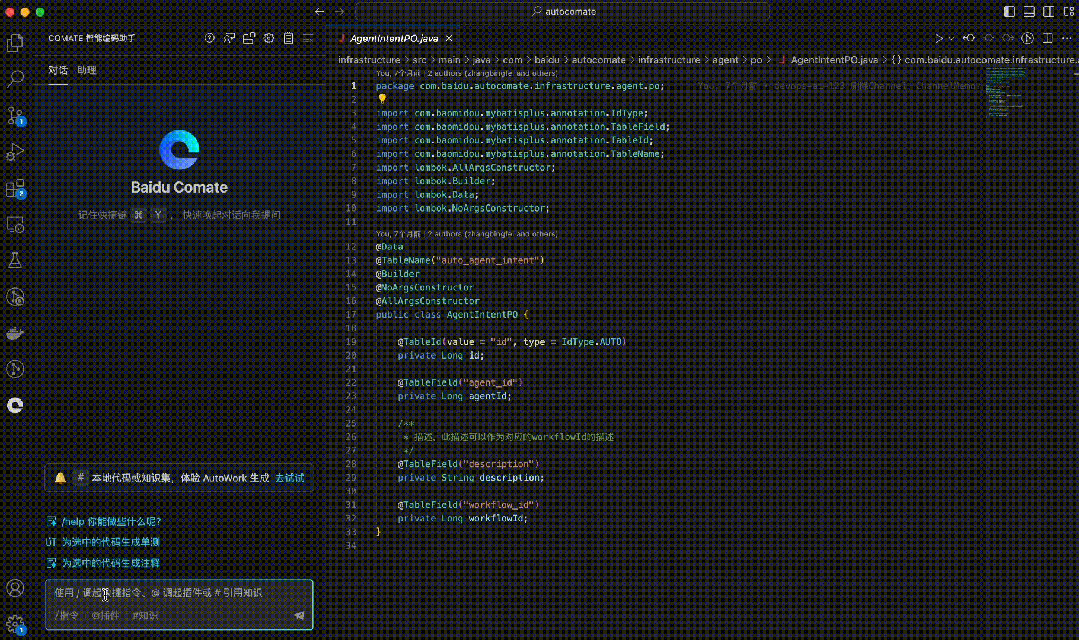This screenshot has height=640, width=1079.
Task: Open the Accounts icon in activity bar
Action: pyautogui.click(x=15, y=588)
